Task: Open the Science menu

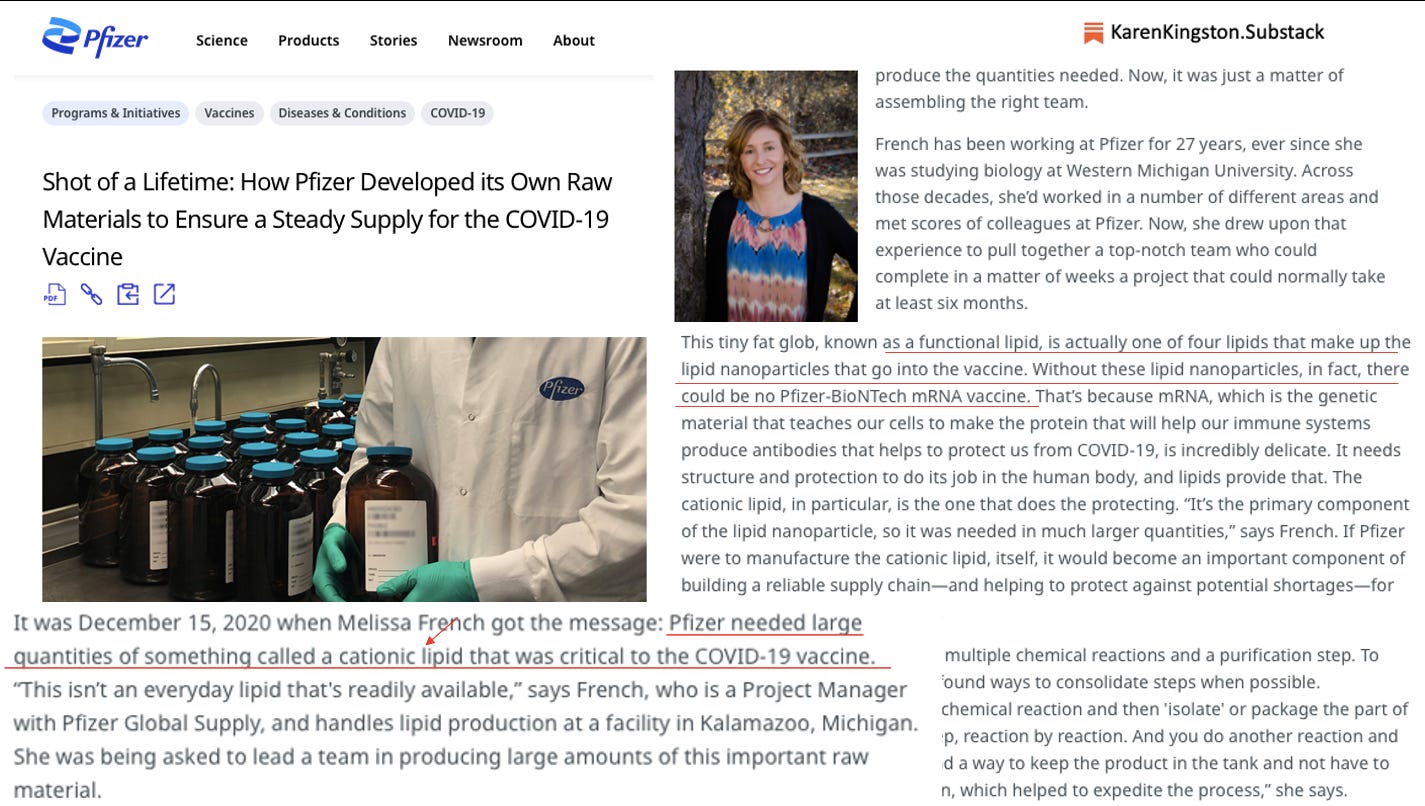Action: pos(222,41)
